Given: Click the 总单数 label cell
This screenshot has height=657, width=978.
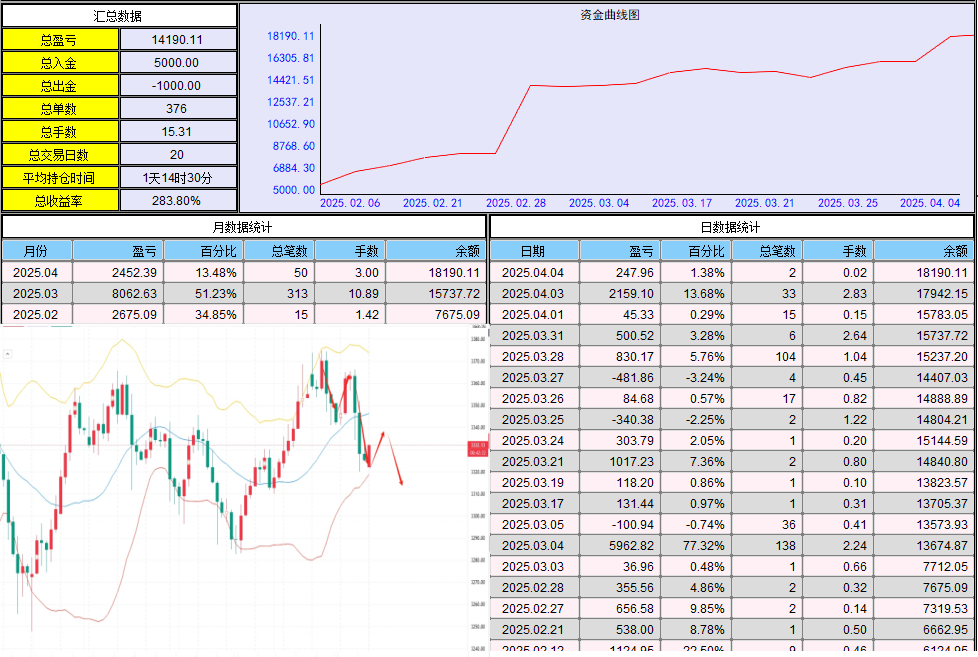Looking at the screenshot, I should coord(59,109).
